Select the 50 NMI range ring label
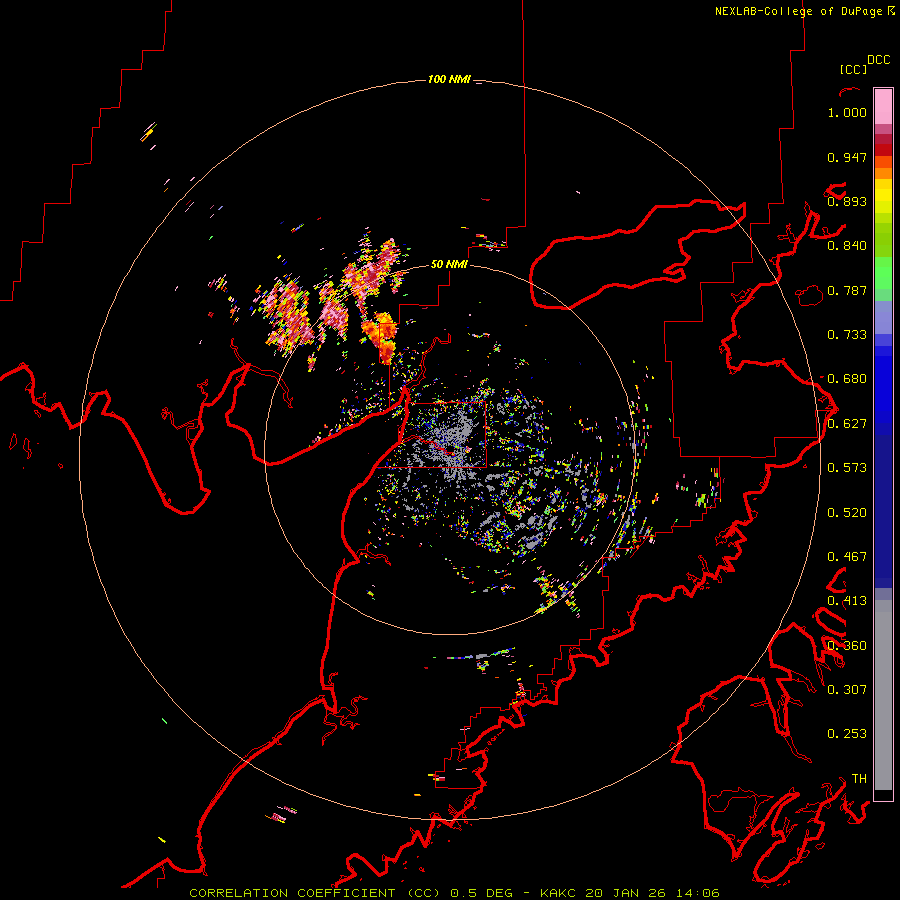The image size is (900, 900). [x=449, y=264]
